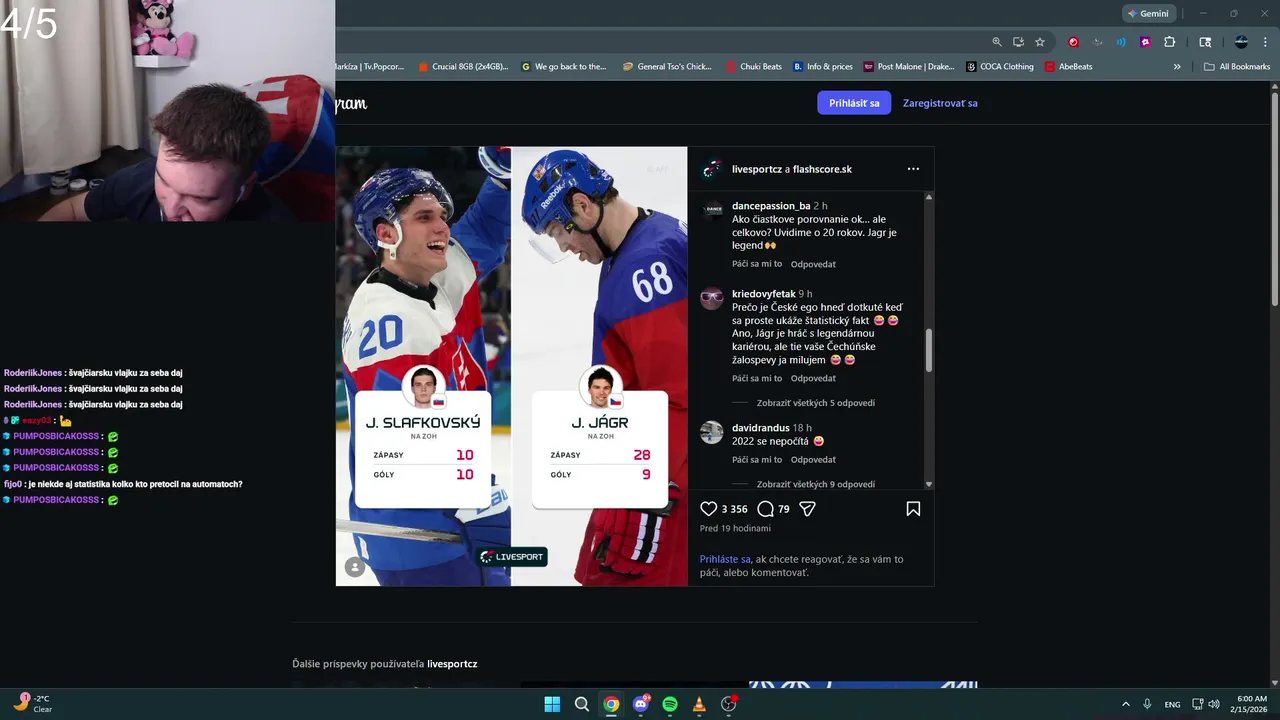
Task: Expand hidden bookmarks with double chevron
Action: (x=1177, y=67)
